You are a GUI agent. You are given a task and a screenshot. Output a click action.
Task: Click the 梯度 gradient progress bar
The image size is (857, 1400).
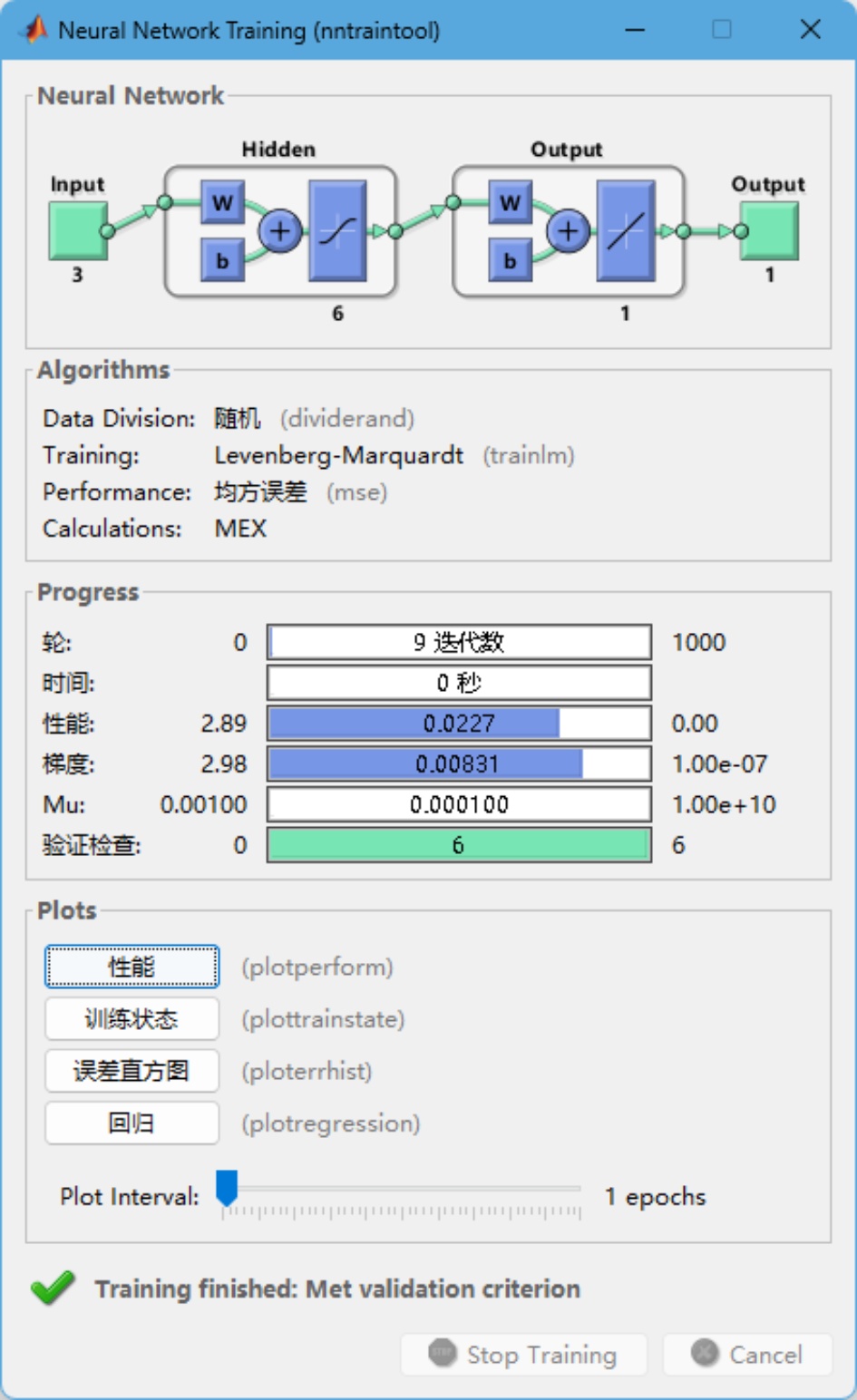459,763
